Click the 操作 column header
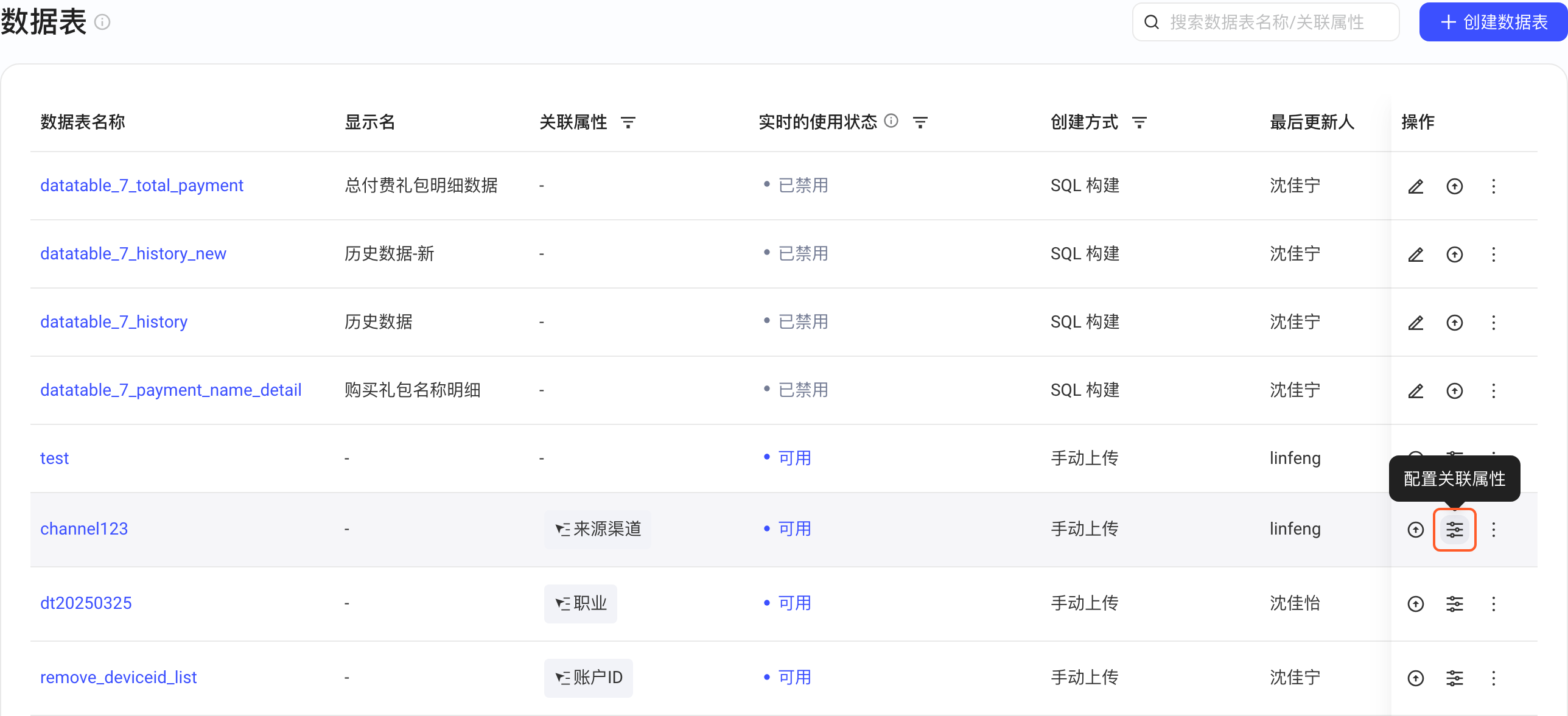The image size is (1568, 716). (1418, 122)
